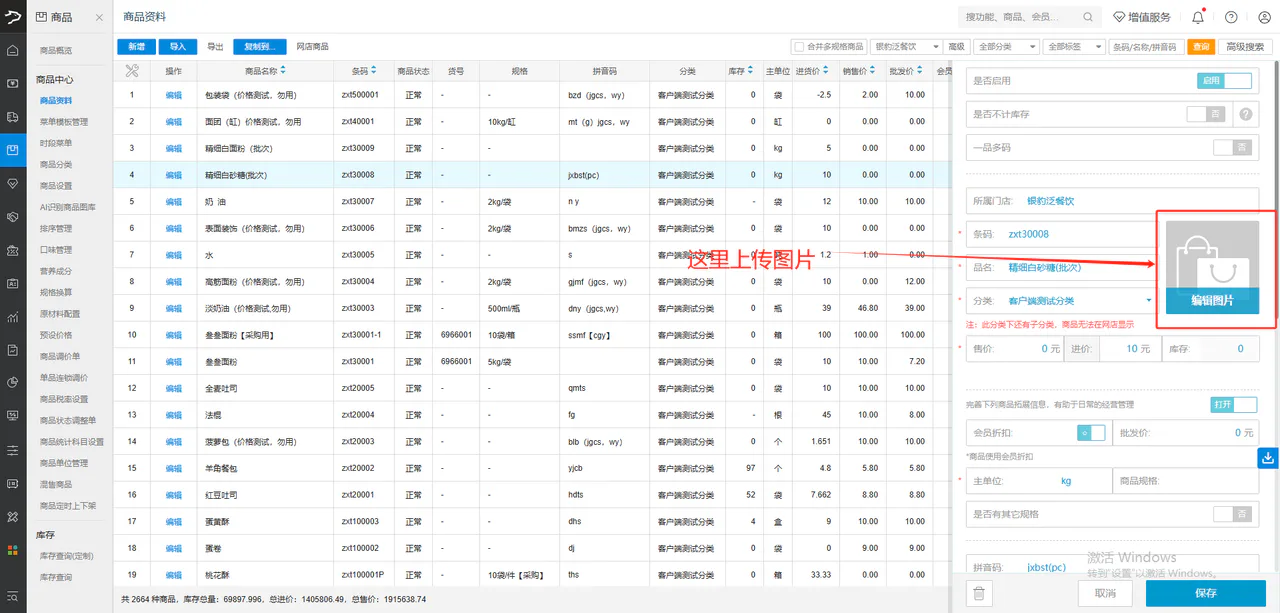The width and height of the screenshot is (1280, 613).
Task: Open the 复制到... button menu
Action: [259, 47]
